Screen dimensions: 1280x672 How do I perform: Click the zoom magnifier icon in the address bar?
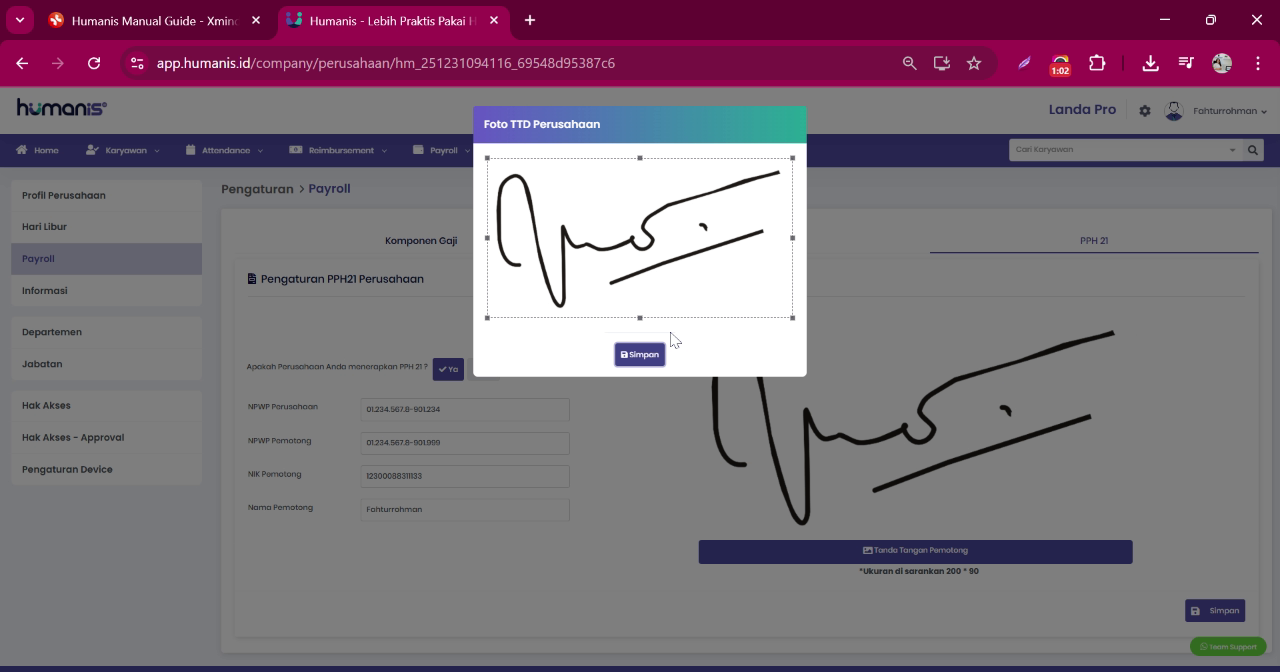click(x=909, y=63)
